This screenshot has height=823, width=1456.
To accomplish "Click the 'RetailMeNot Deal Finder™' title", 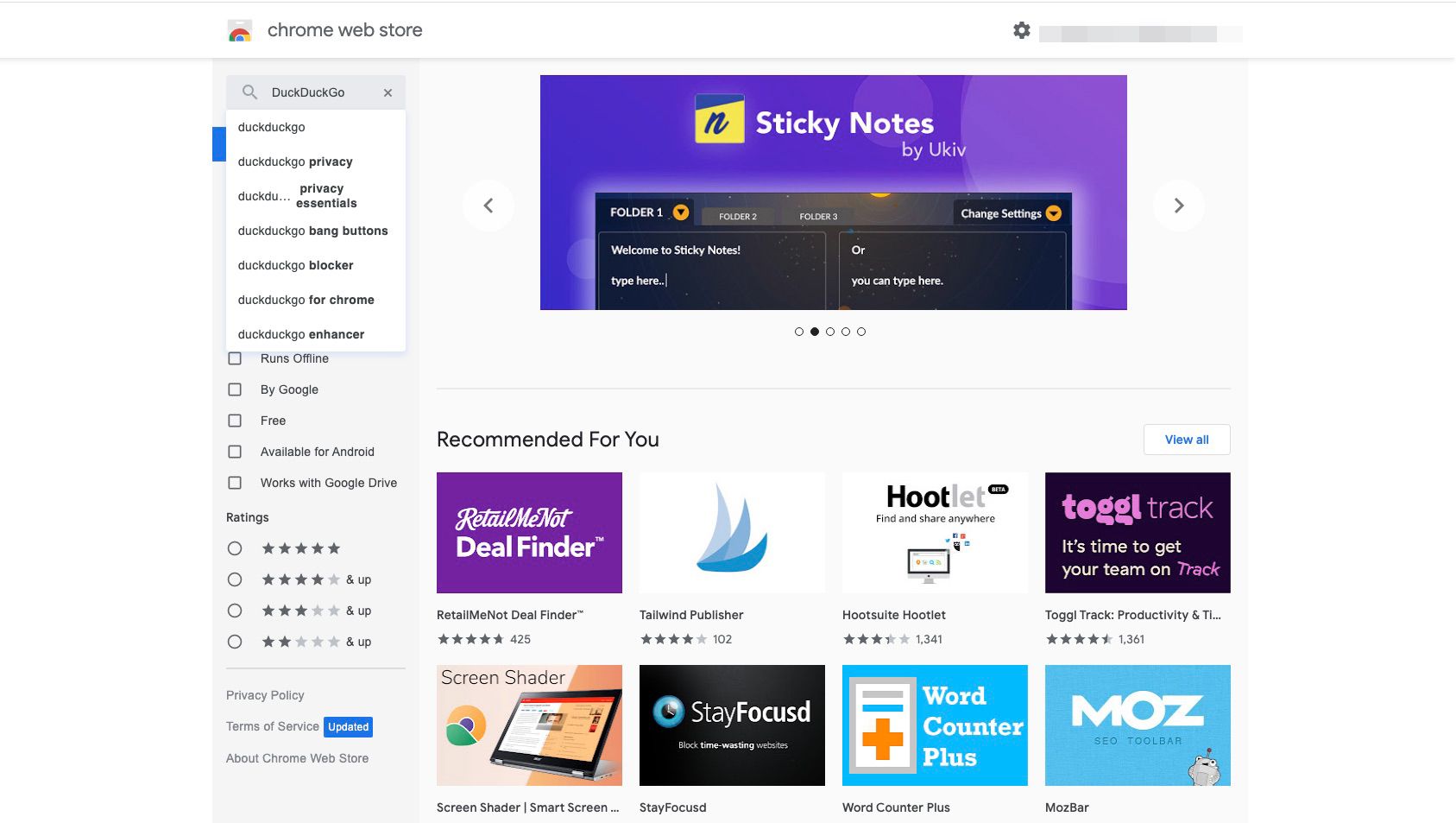I will point(510,615).
